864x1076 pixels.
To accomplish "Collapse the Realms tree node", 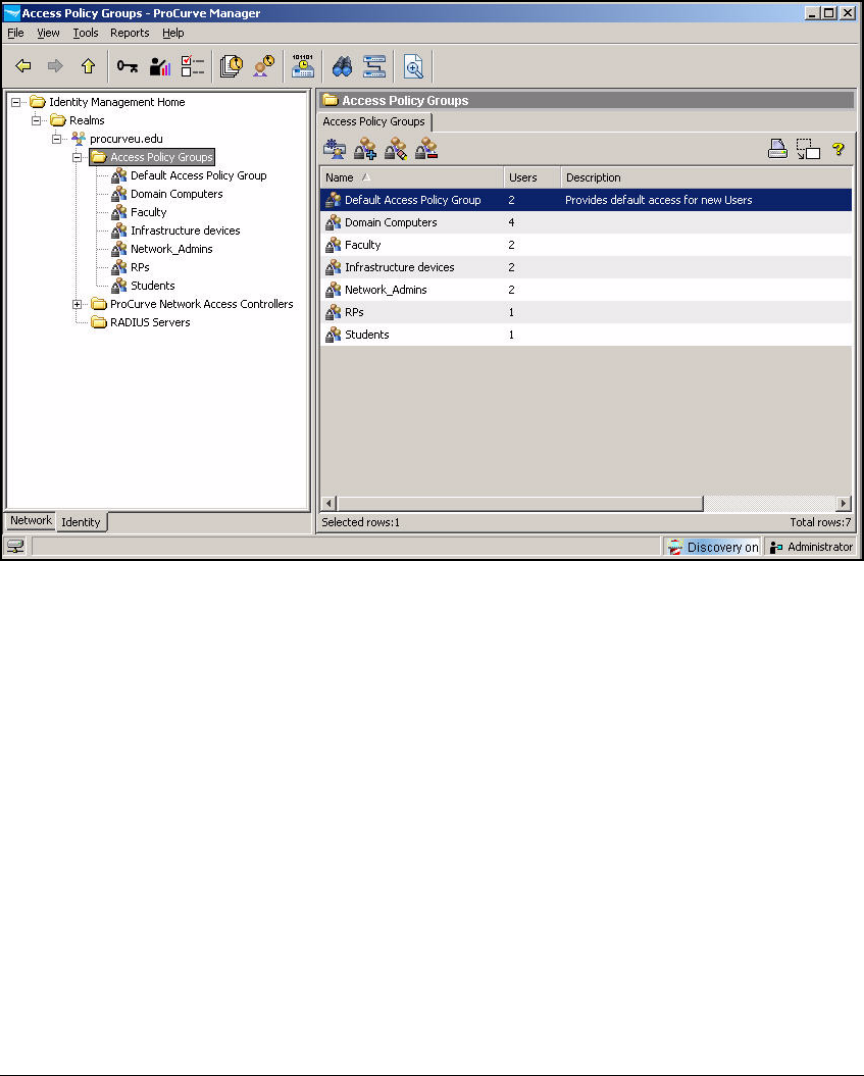I will 36,121.
